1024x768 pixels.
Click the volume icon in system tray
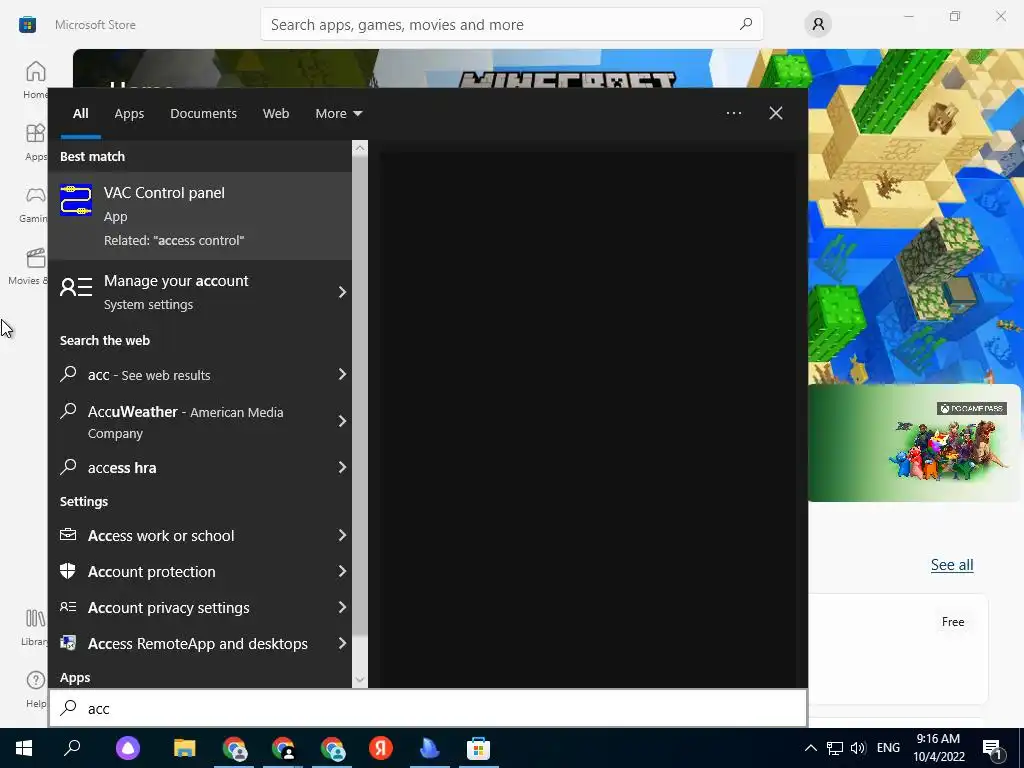click(858, 748)
